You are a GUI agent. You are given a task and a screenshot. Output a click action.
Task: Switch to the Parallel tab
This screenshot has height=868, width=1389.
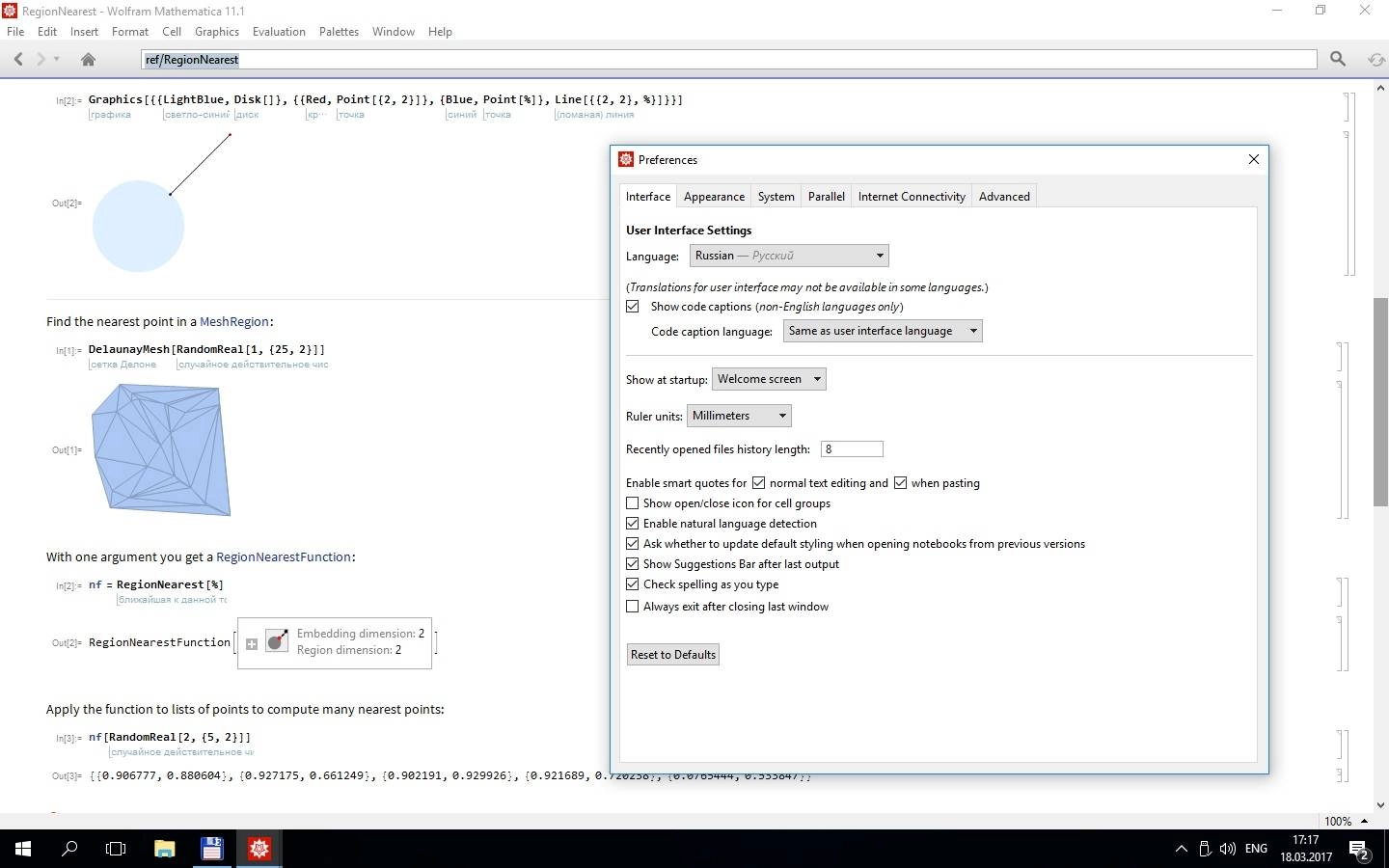tap(827, 196)
